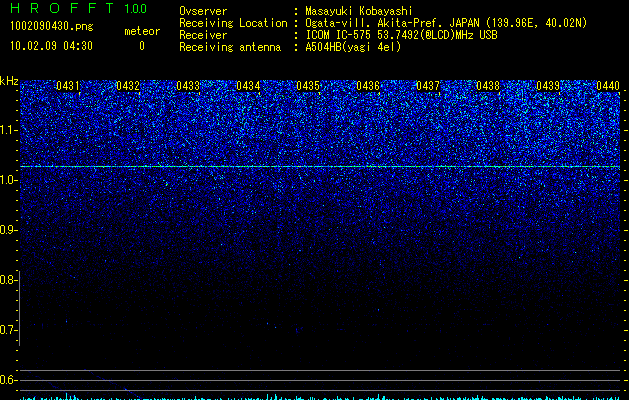The image size is (629, 400).
Task: Click the 0431 time marker
Action: (68, 86)
